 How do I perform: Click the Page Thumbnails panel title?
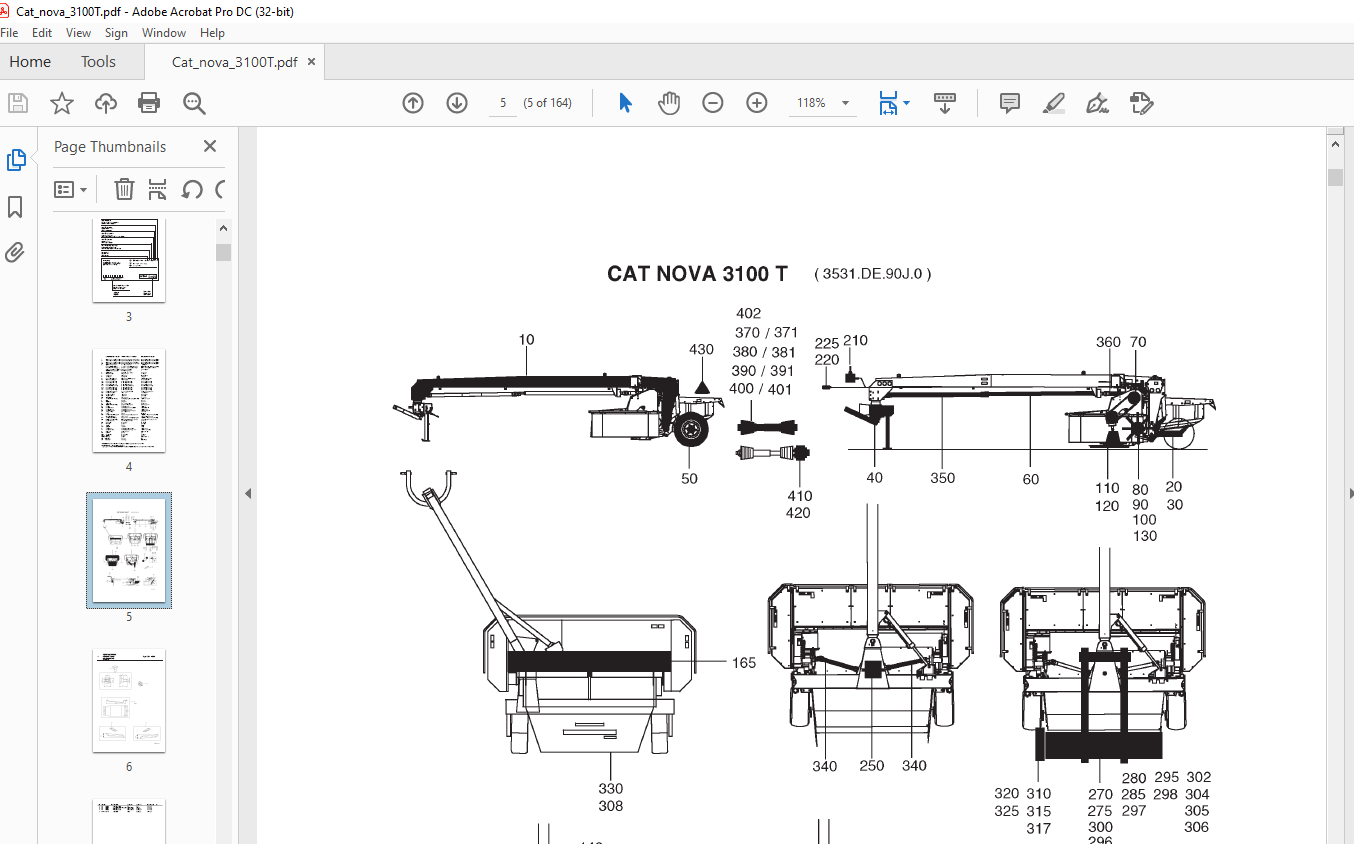point(110,146)
